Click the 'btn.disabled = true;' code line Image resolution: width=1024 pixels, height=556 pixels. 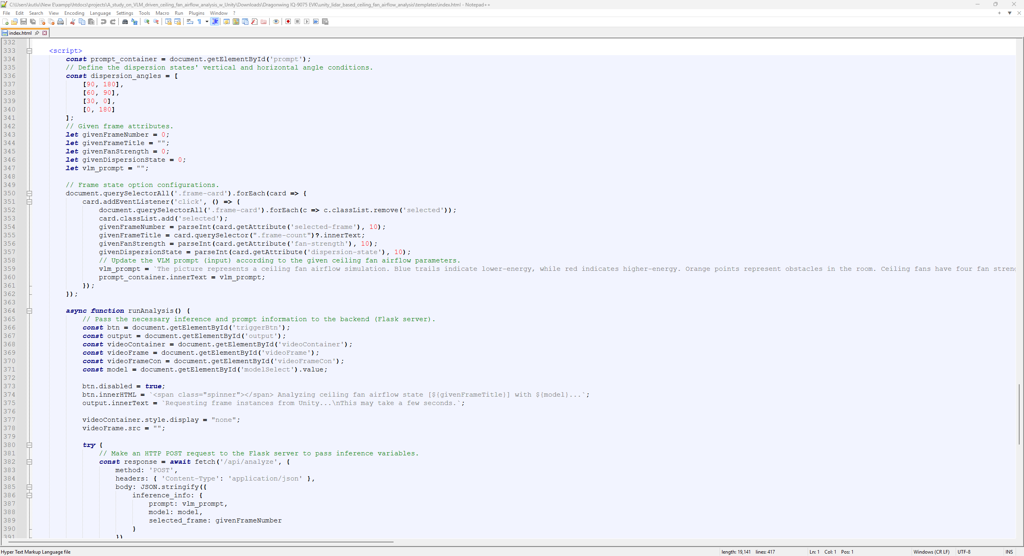pos(123,386)
